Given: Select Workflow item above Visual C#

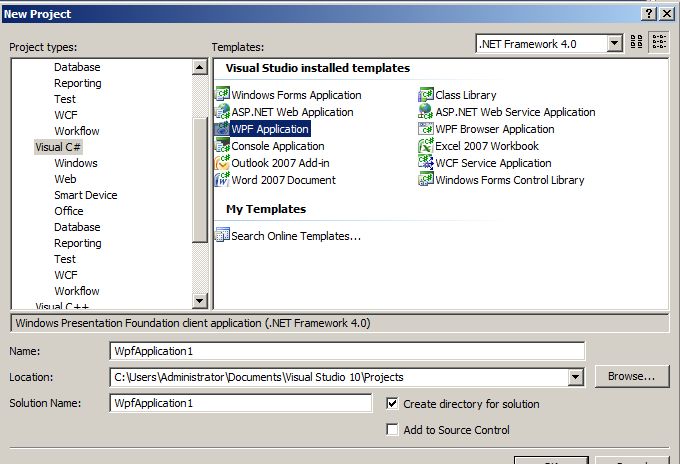Looking at the screenshot, I should [77, 131].
